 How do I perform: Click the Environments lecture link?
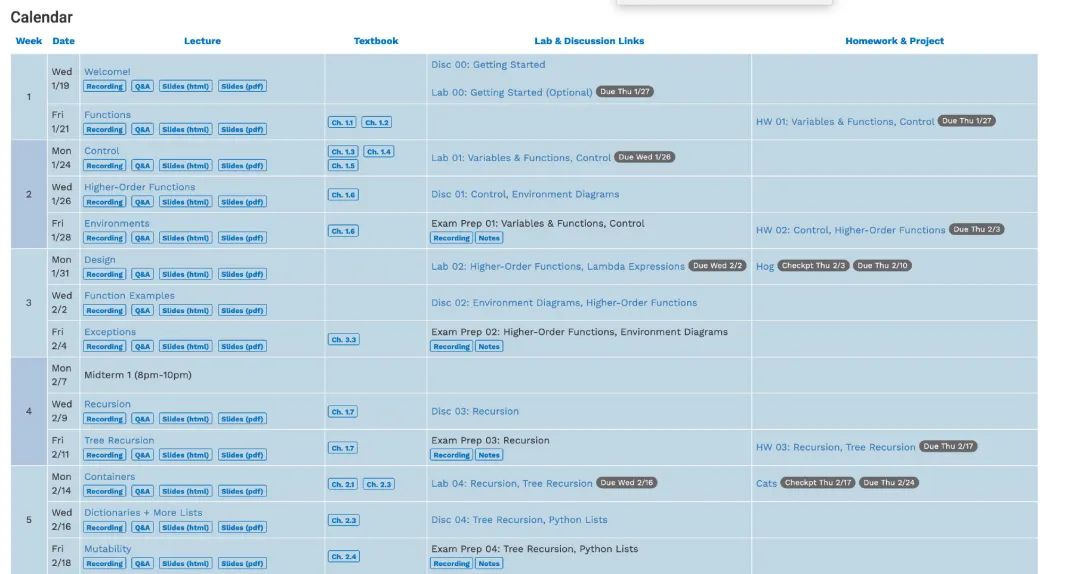116,223
